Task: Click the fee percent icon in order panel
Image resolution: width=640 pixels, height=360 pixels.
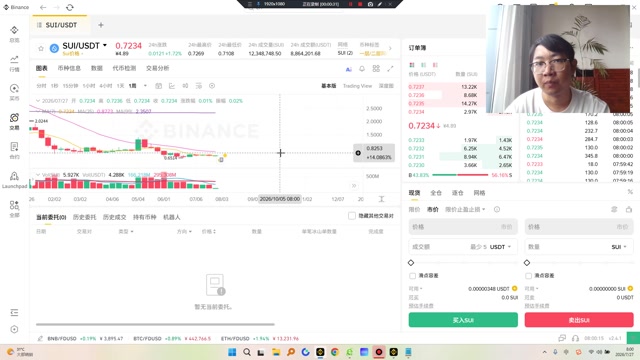Action: click(x=630, y=192)
